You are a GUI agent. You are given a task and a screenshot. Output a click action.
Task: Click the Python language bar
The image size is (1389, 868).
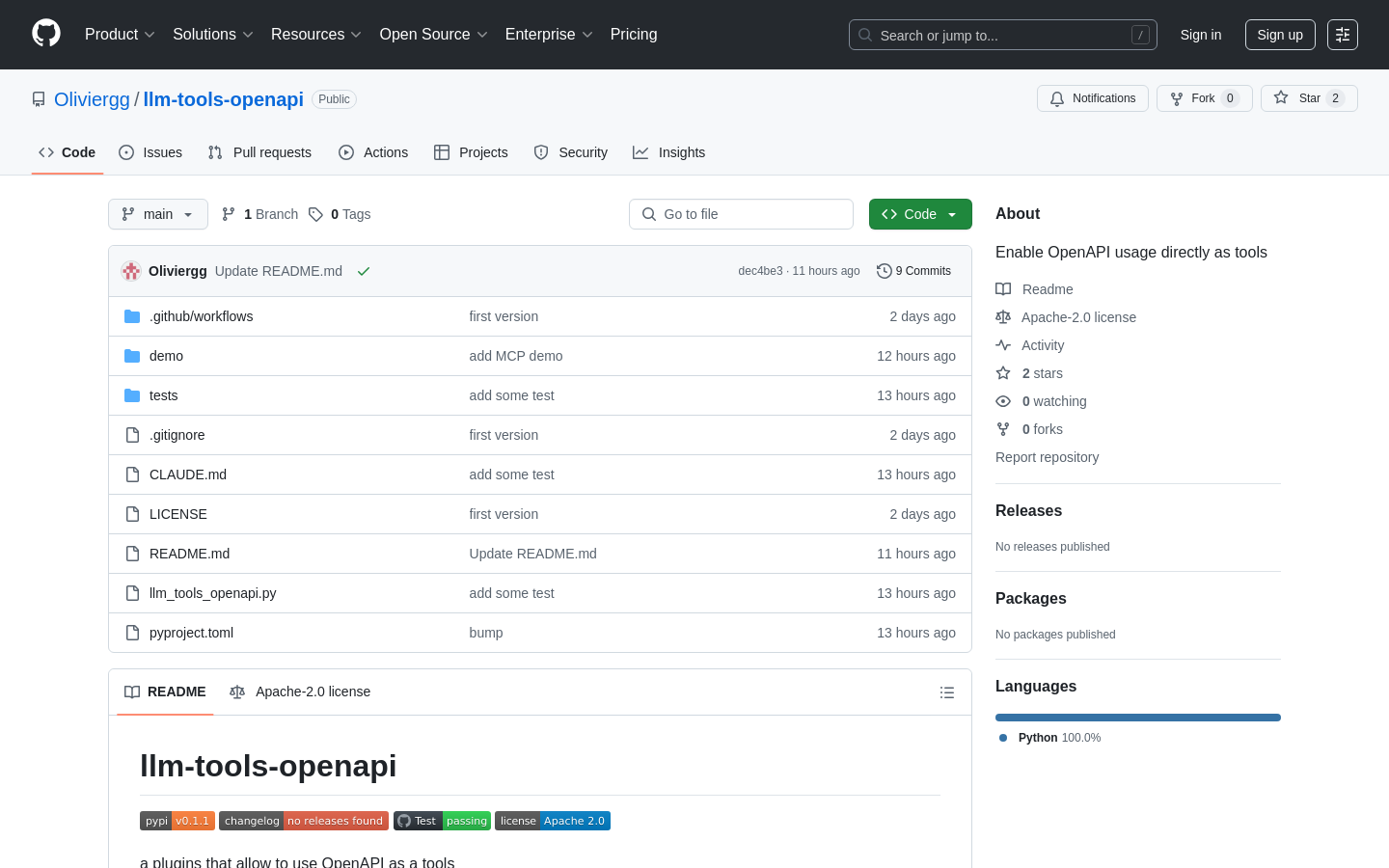point(1137,718)
